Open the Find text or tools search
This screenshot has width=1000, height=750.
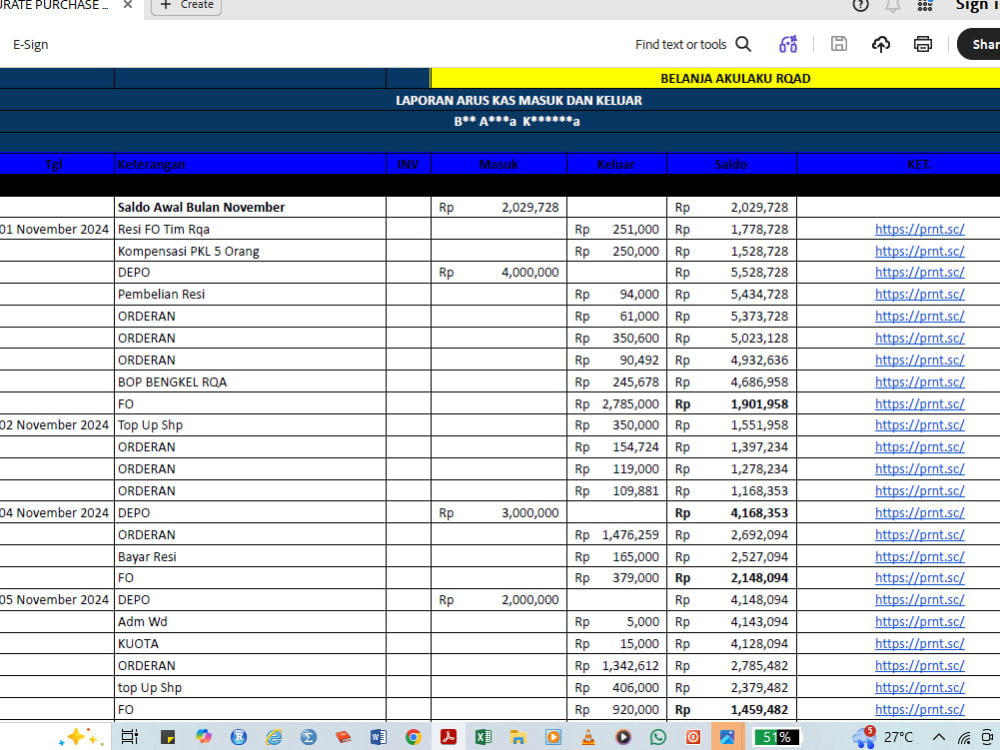point(693,45)
